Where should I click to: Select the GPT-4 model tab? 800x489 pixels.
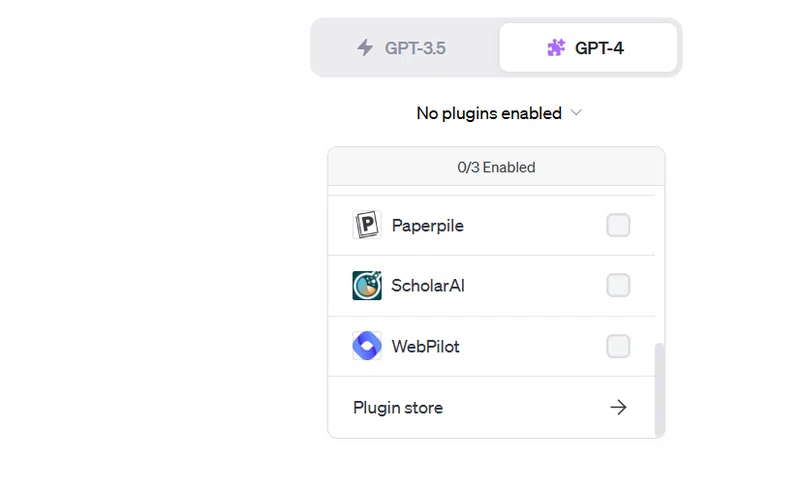coord(588,47)
